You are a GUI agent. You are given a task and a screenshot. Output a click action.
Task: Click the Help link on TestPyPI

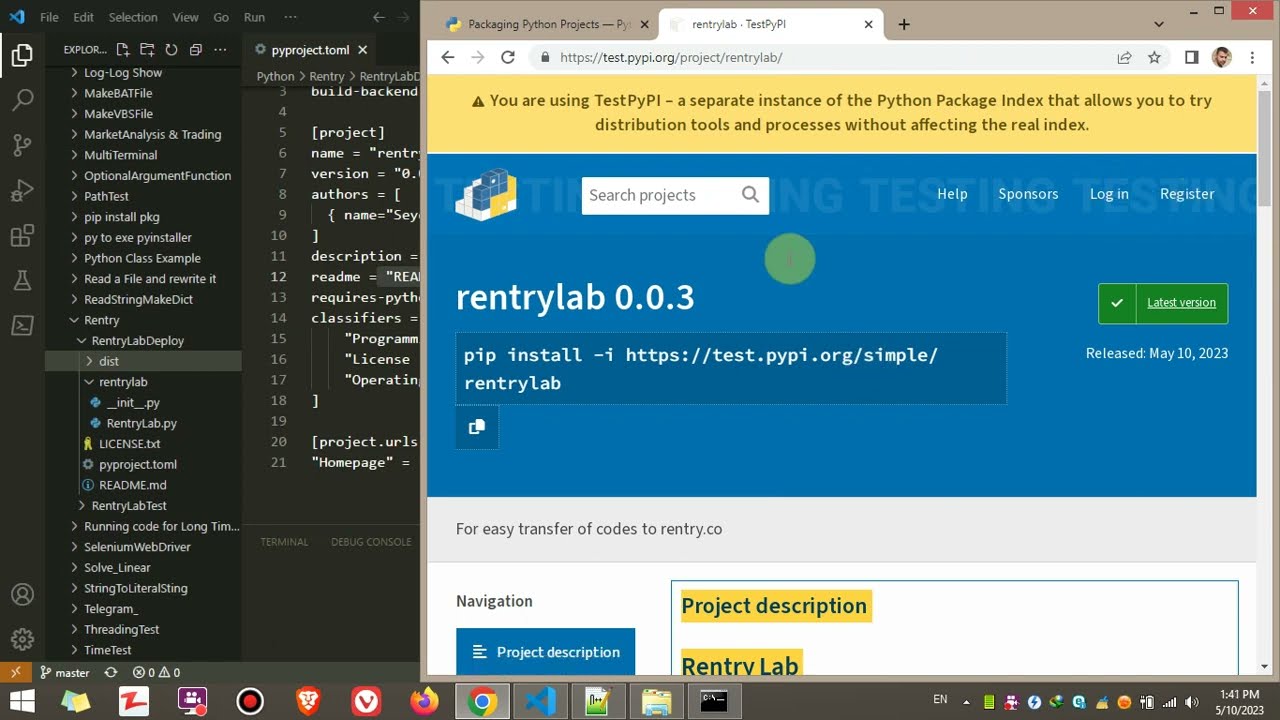(952, 194)
